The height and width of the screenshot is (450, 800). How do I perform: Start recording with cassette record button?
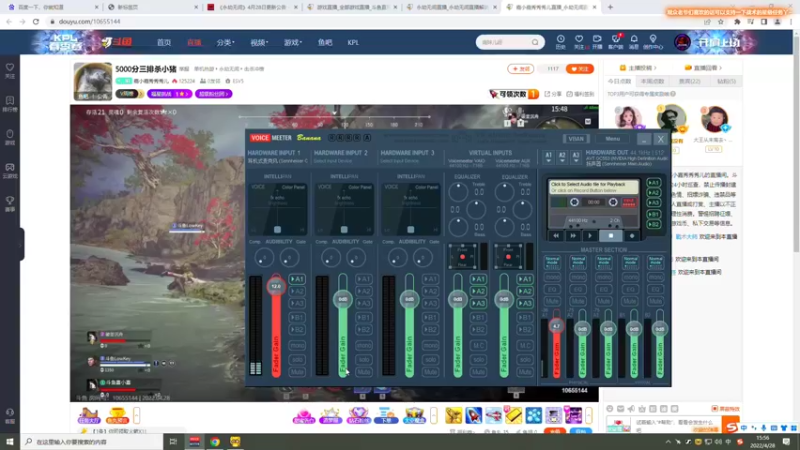(x=632, y=236)
